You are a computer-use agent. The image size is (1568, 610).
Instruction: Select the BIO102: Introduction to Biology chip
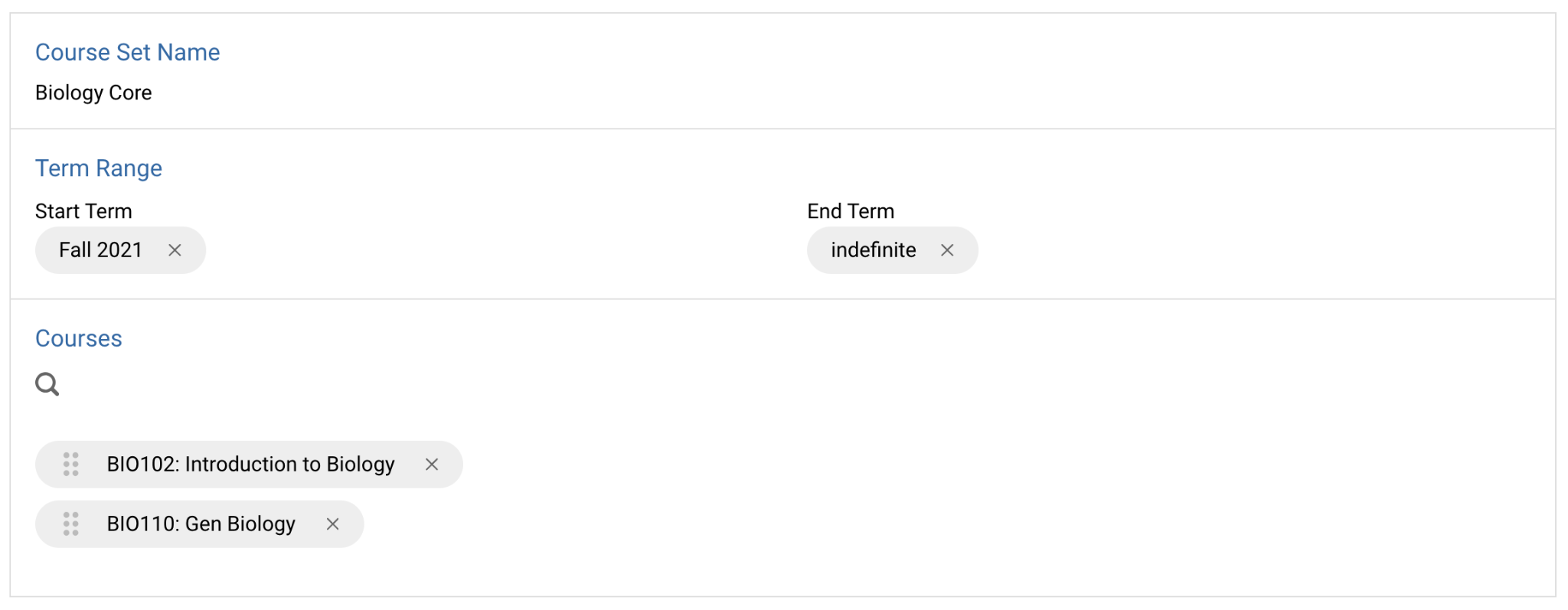[250, 464]
